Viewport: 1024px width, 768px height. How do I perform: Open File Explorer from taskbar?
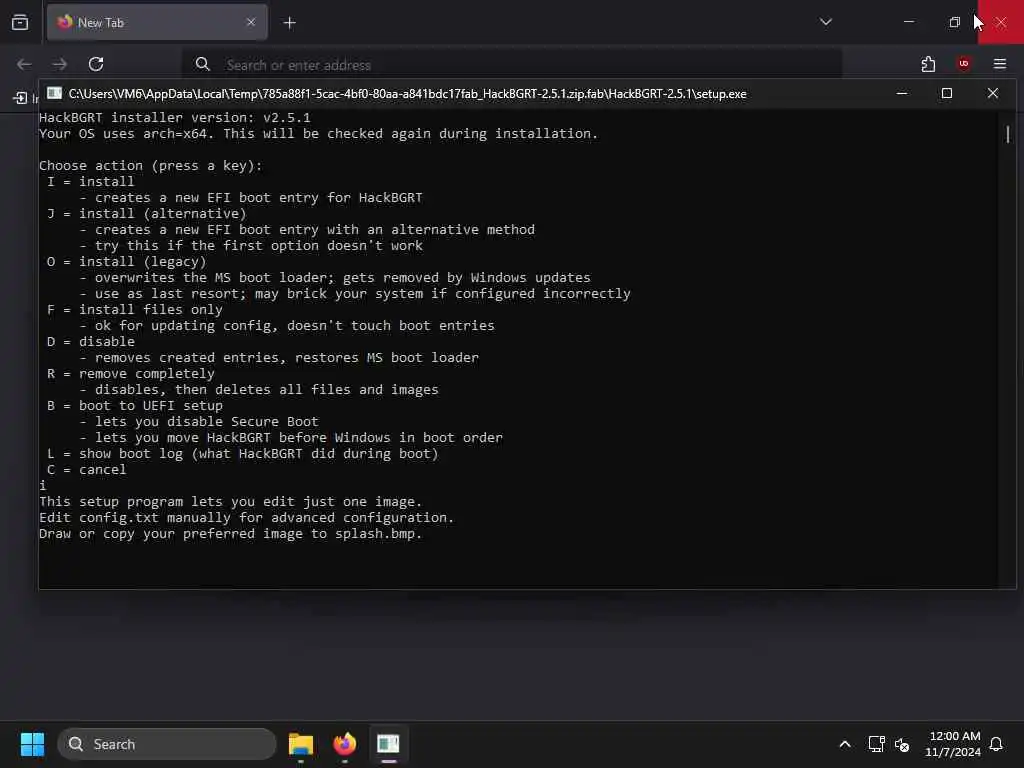coord(301,744)
